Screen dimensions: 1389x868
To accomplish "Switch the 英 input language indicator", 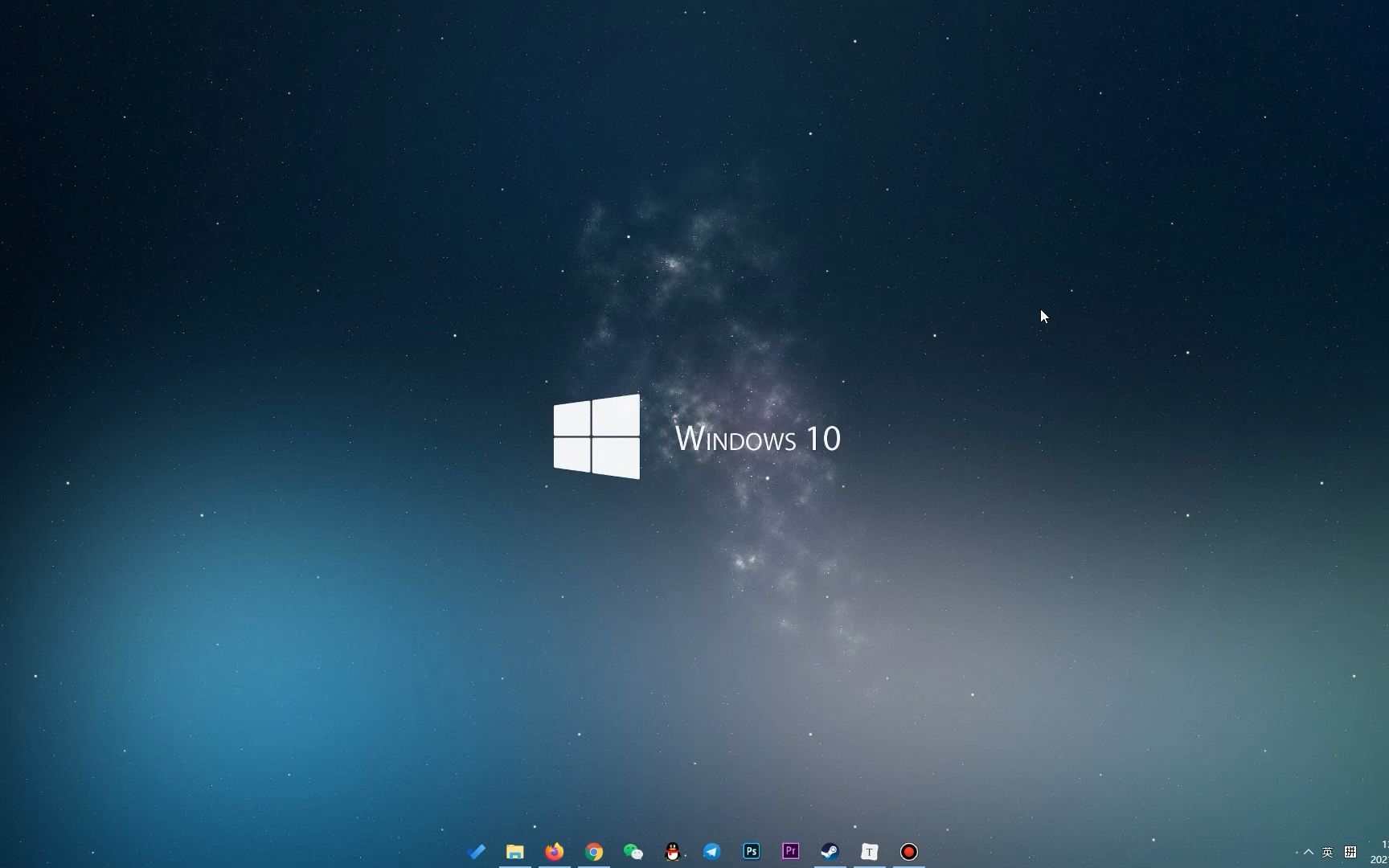I will point(1327,852).
